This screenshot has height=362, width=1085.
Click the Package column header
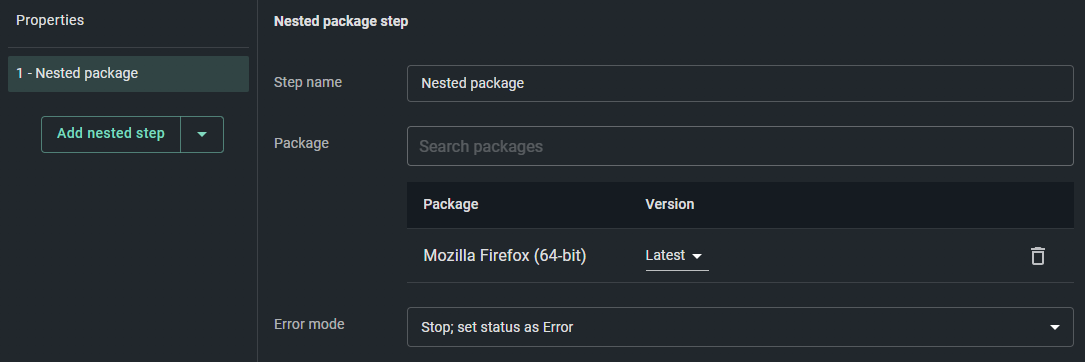tap(450, 204)
